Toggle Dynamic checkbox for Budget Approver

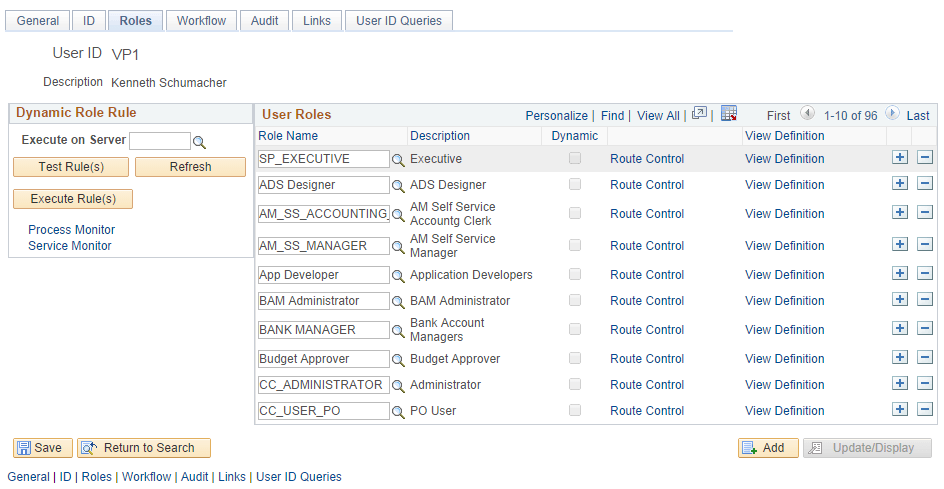point(575,358)
